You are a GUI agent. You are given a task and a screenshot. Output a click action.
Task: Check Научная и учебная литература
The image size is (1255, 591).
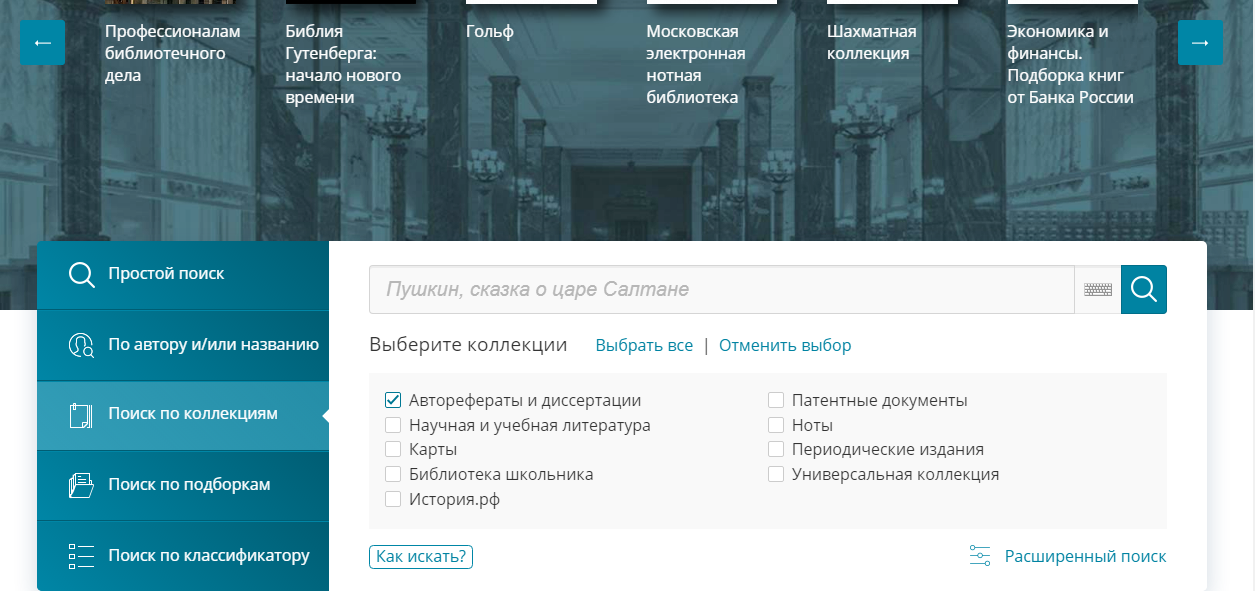[x=393, y=425]
